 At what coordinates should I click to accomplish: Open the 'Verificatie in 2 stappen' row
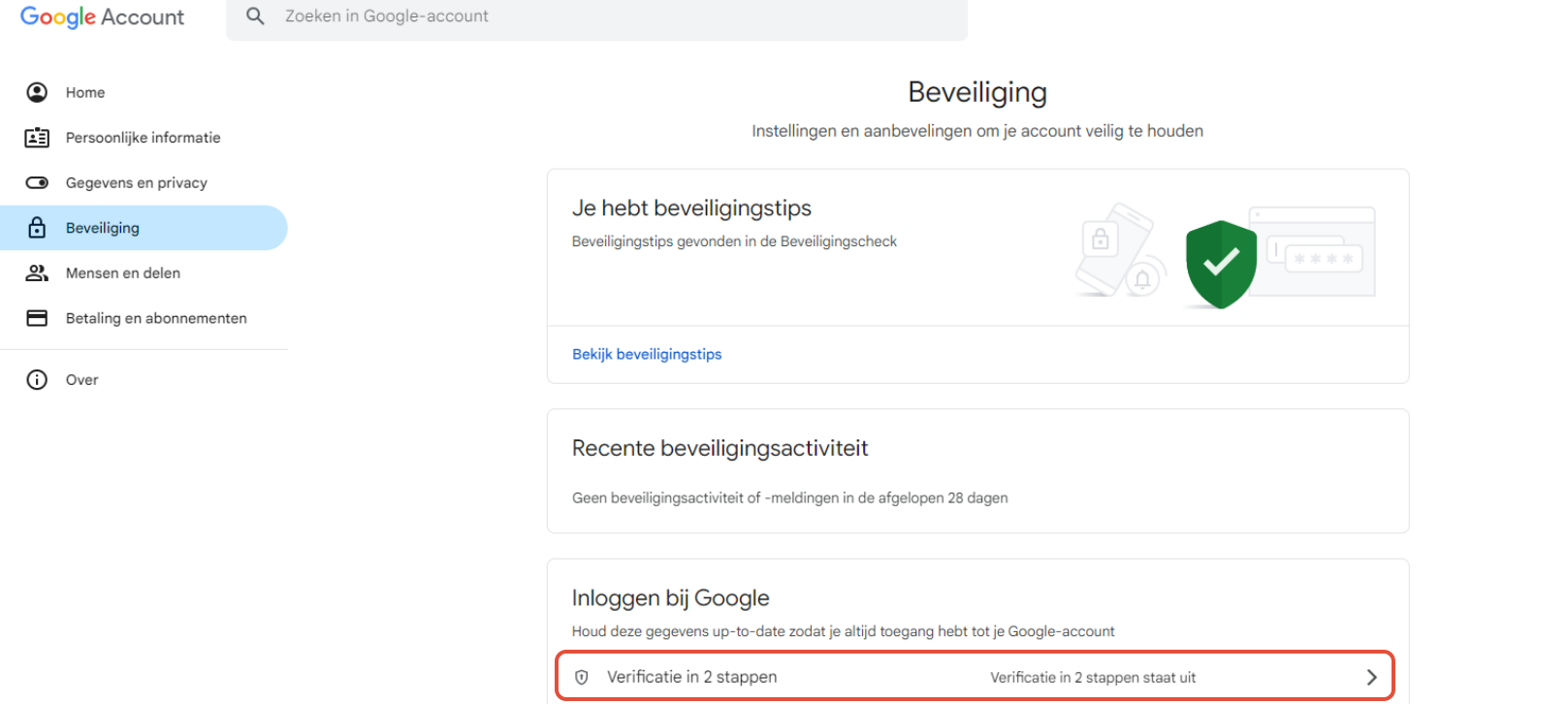coord(975,676)
